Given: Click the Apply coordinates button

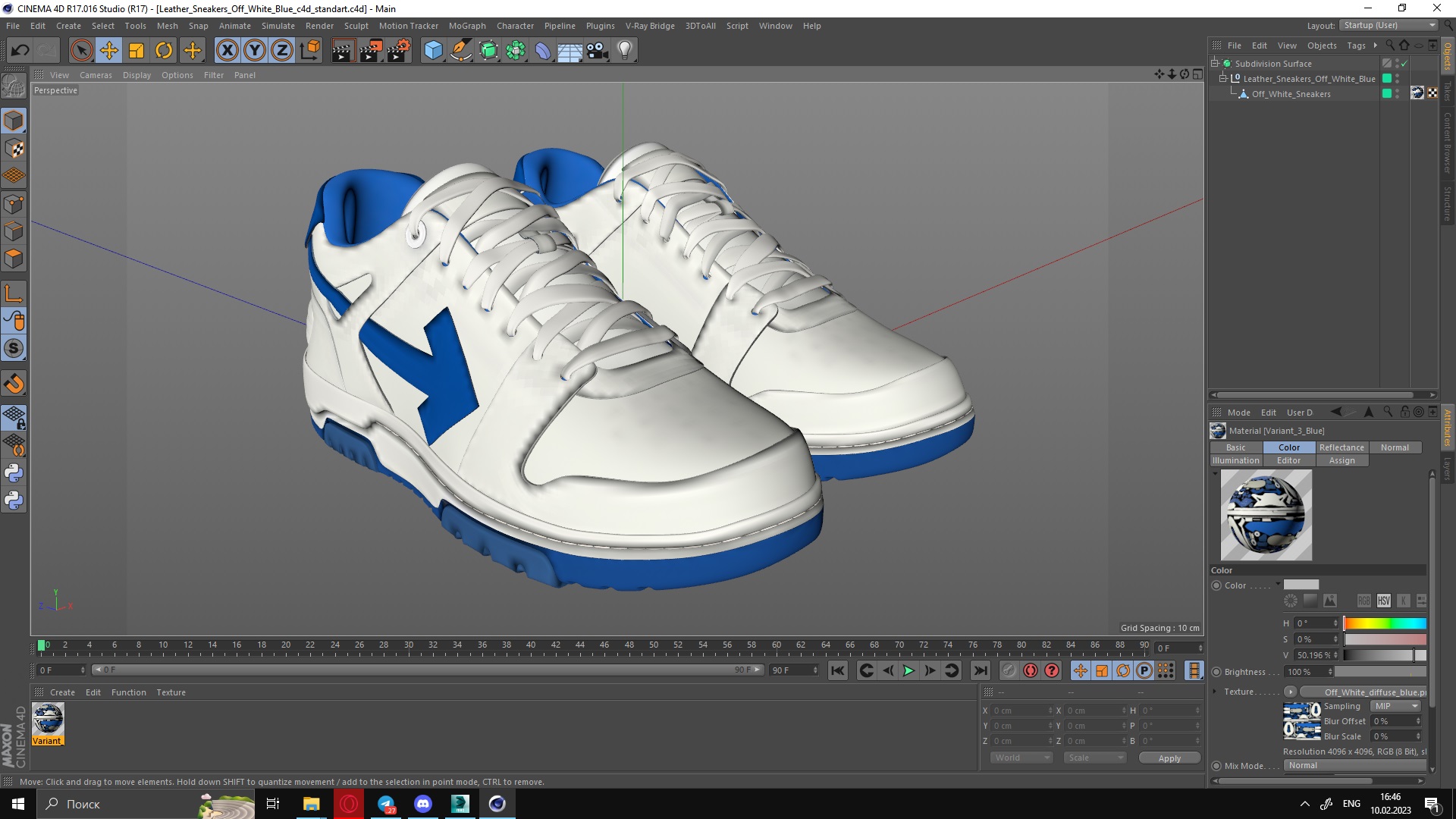Looking at the screenshot, I should [1169, 758].
